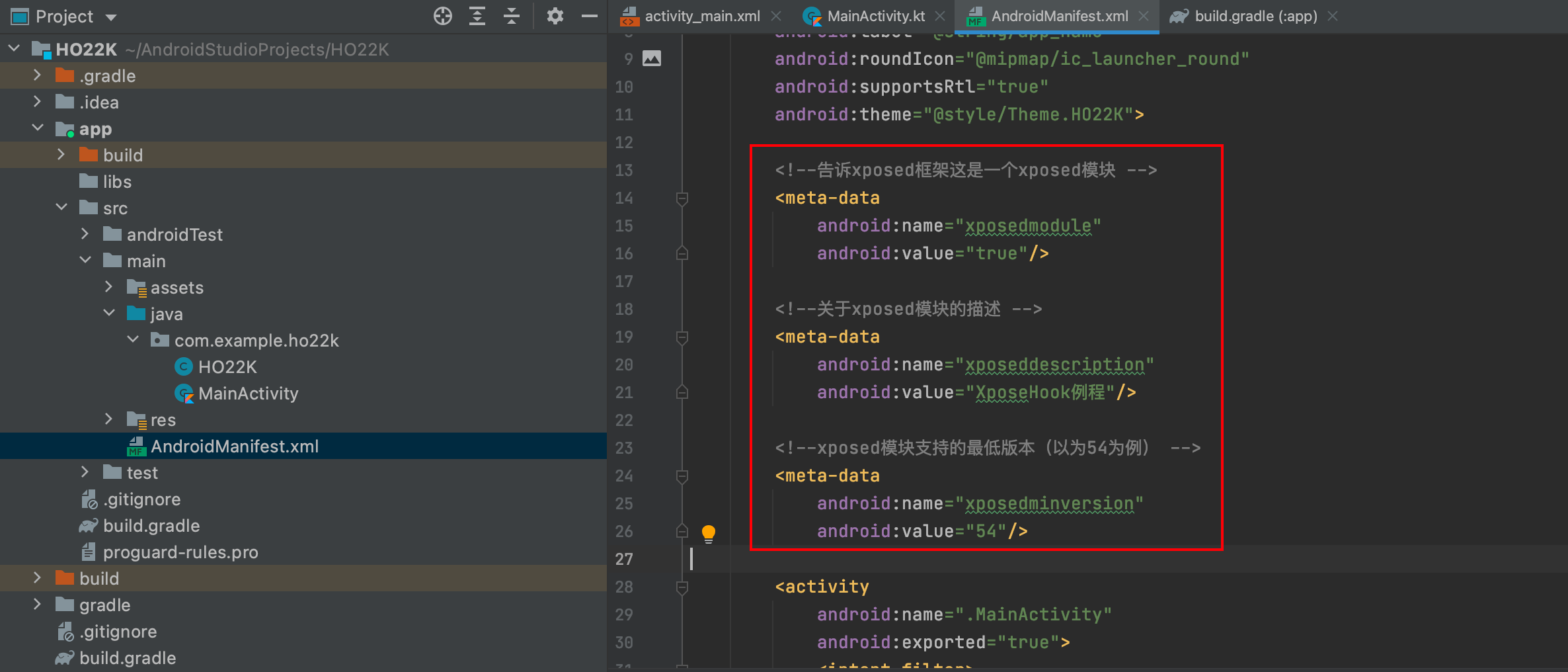This screenshot has height=672, width=1568.
Task: Click the value "54" on line 26
Action: click(x=986, y=532)
